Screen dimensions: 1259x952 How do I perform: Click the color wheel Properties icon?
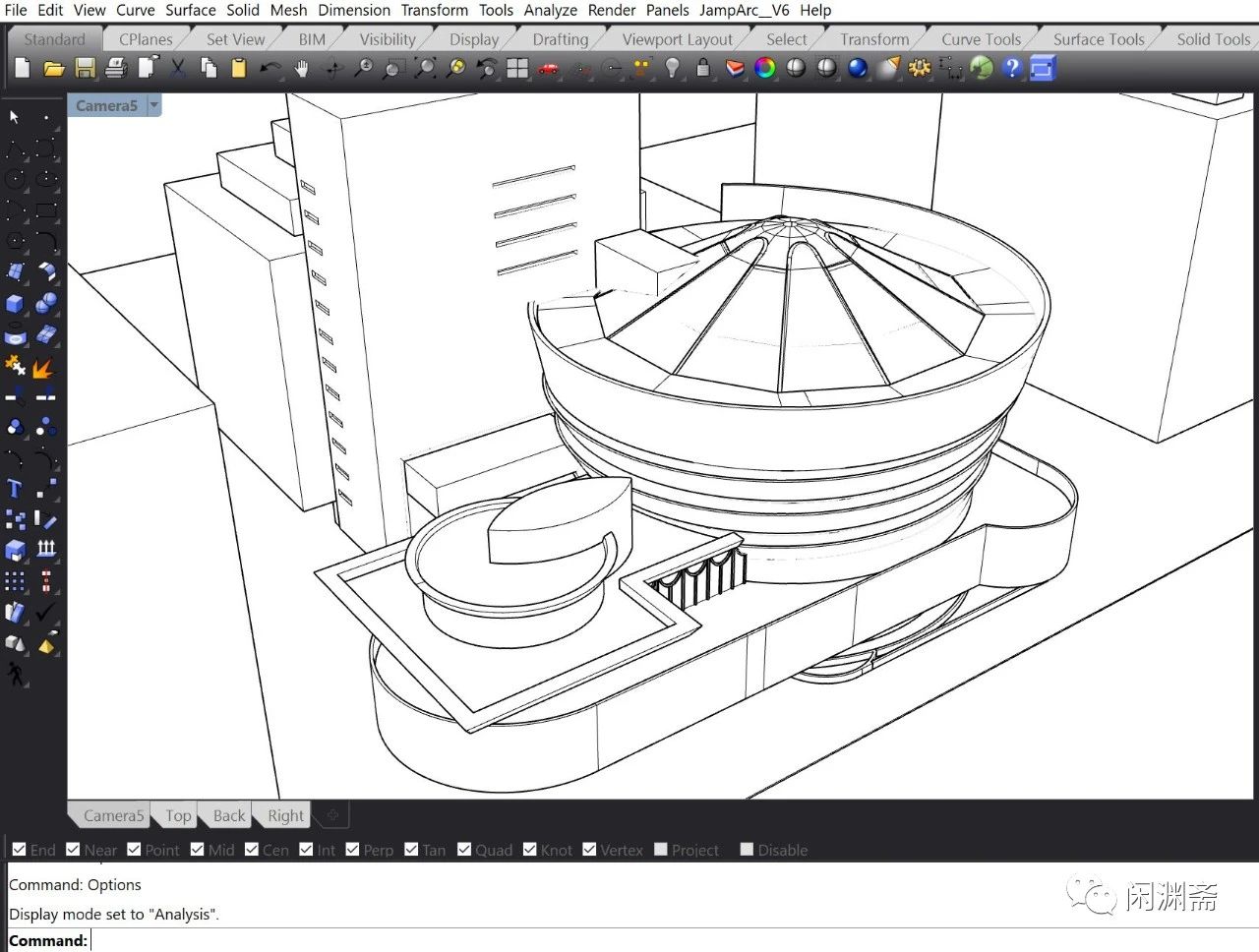[x=765, y=68]
